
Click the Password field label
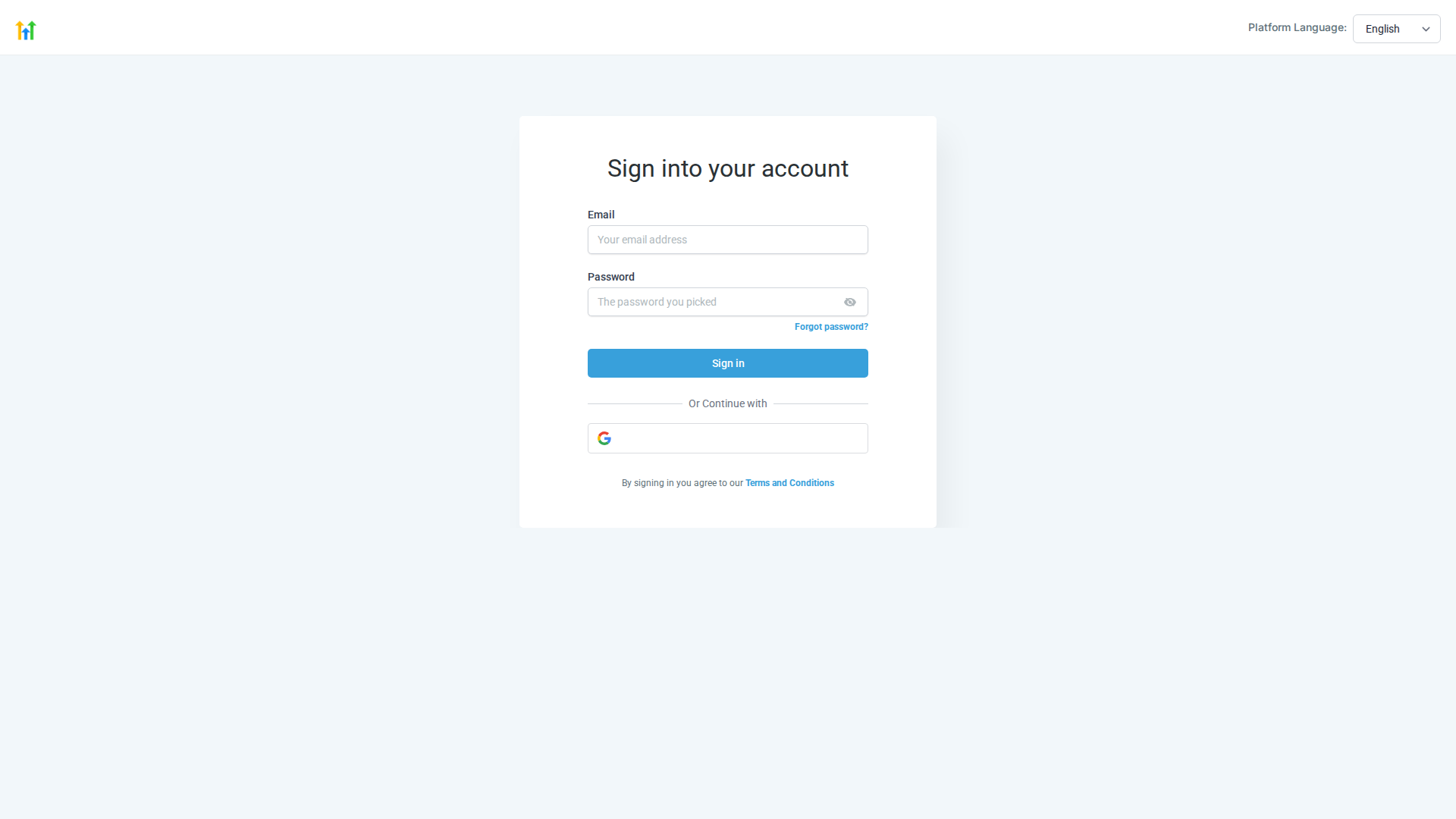coord(610,277)
